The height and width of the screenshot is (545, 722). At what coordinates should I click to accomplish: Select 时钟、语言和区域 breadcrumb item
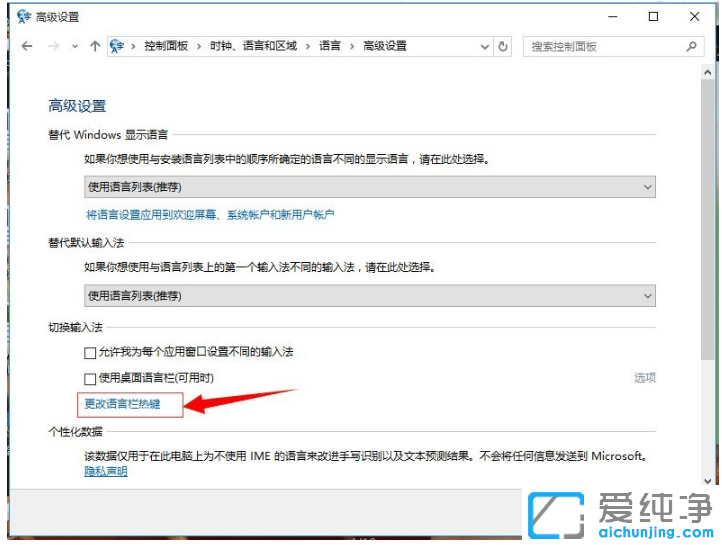[253, 46]
